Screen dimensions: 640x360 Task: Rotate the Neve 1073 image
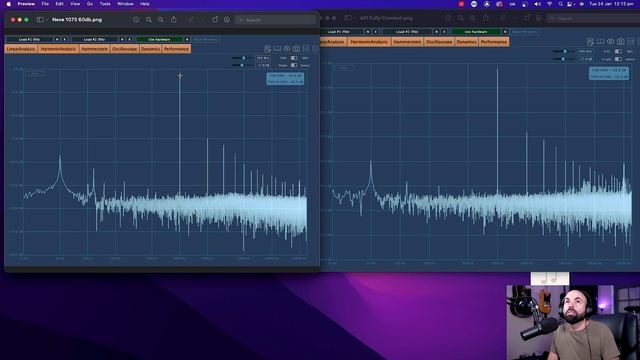215,20
